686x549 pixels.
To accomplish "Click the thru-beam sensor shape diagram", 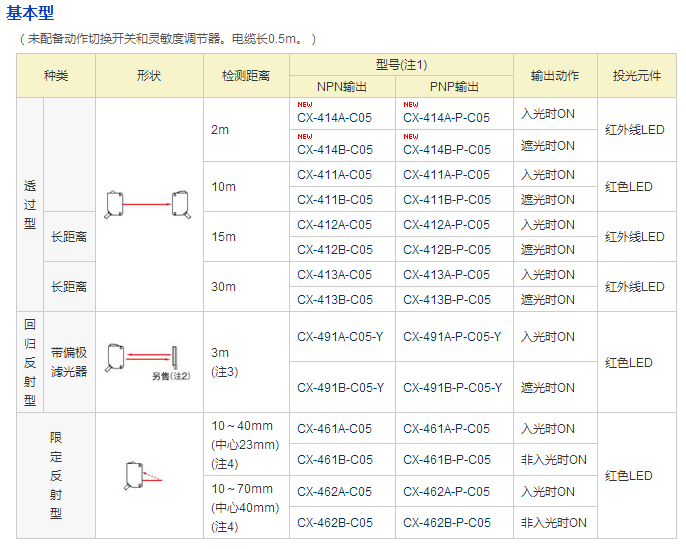I will (x=148, y=204).
